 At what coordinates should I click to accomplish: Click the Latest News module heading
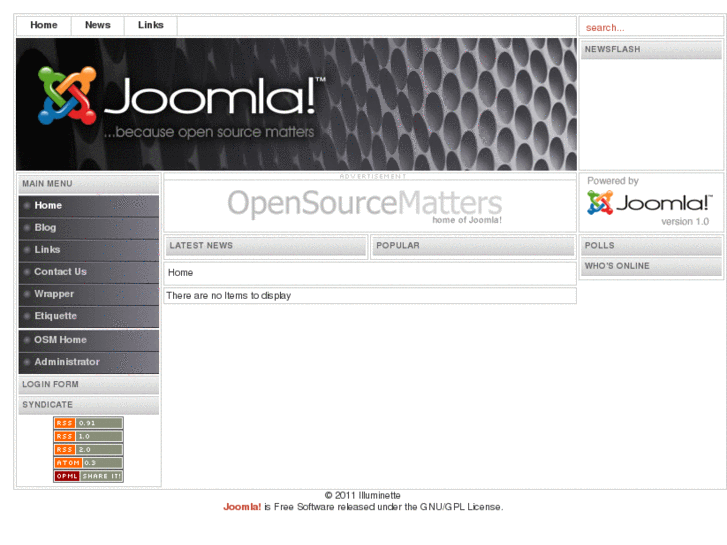(266, 246)
